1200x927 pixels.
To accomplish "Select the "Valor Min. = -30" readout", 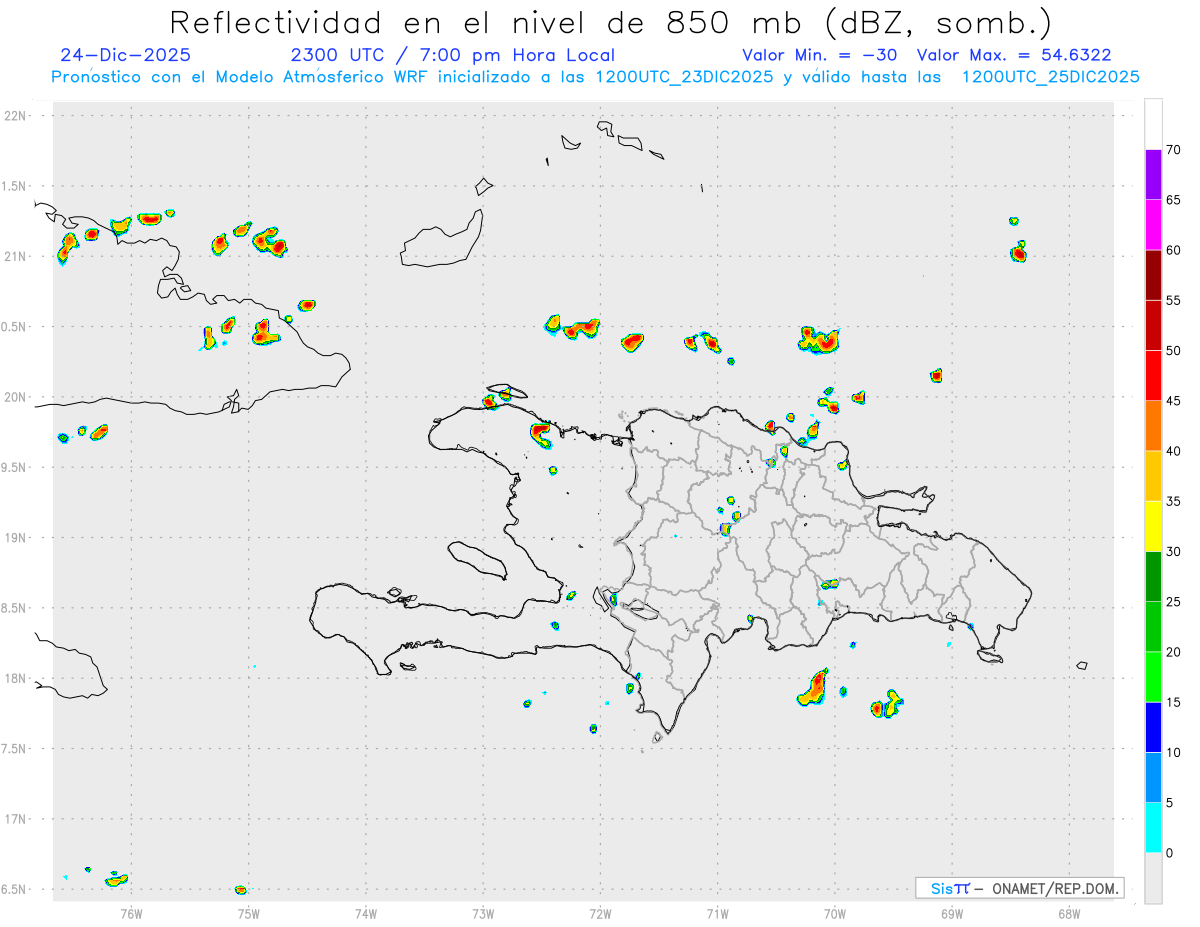I will (x=820, y=55).
